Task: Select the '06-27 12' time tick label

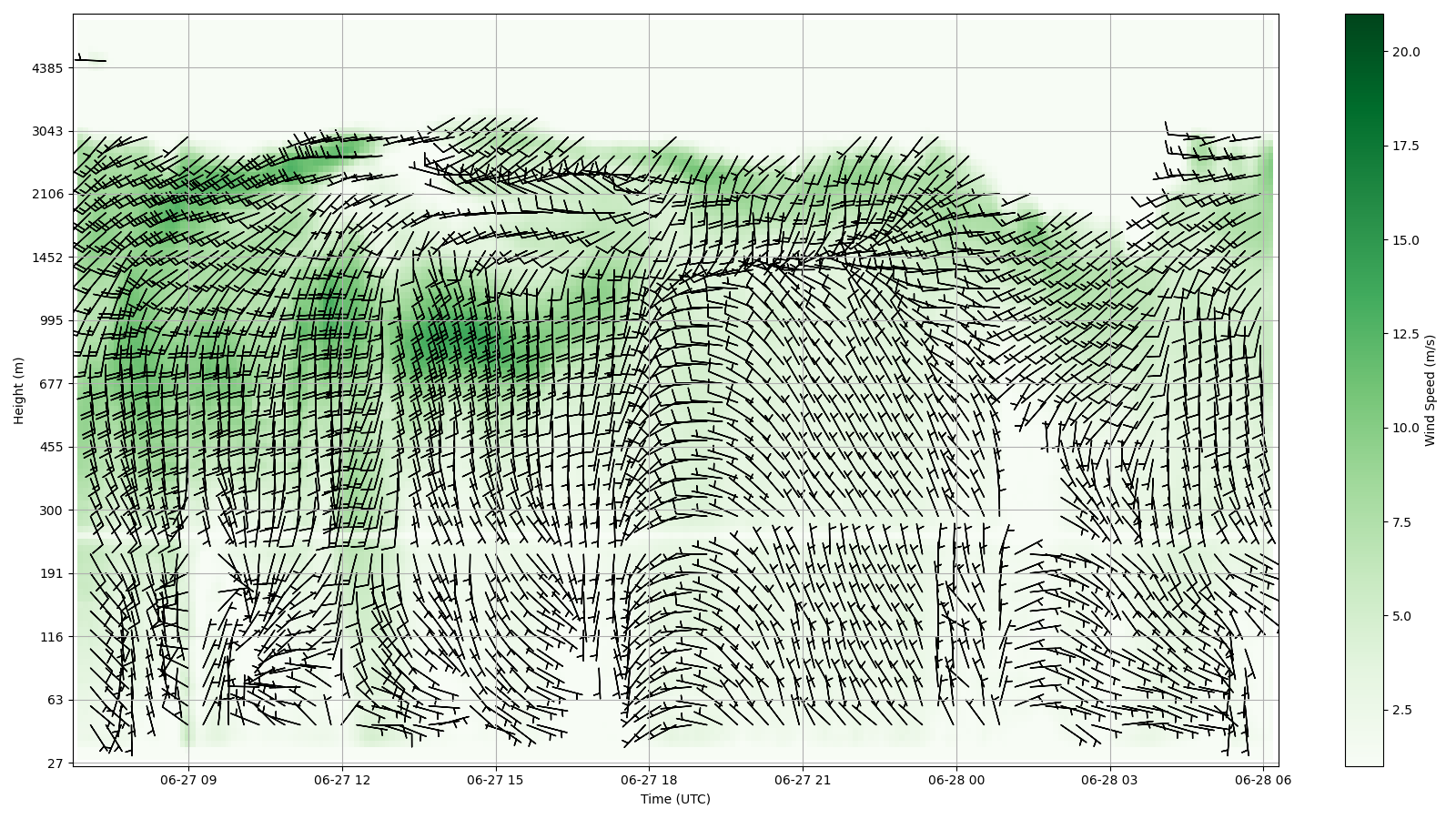Action: pyautogui.click(x=342, y=780)
